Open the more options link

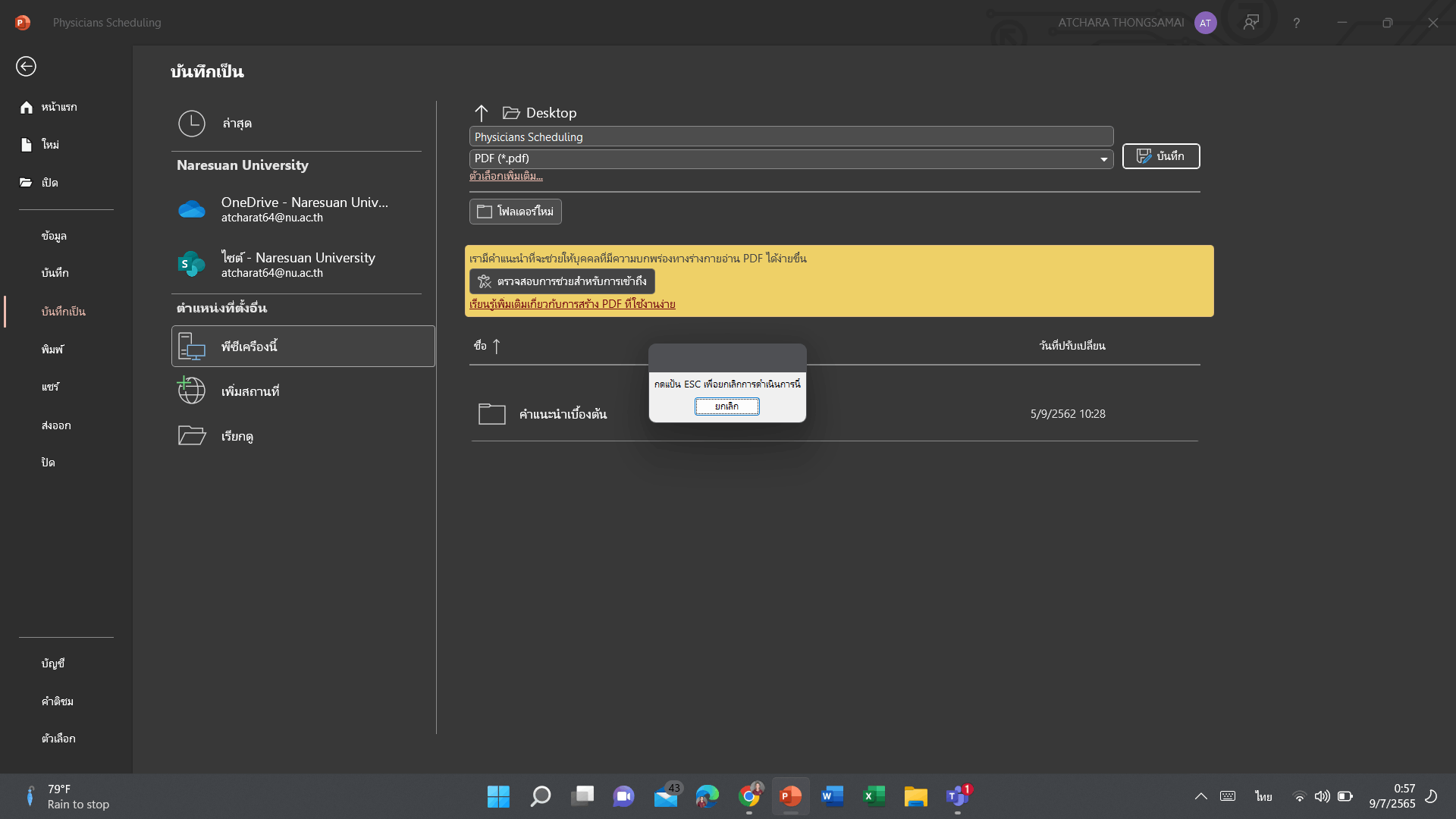click(x=506, y=177)
